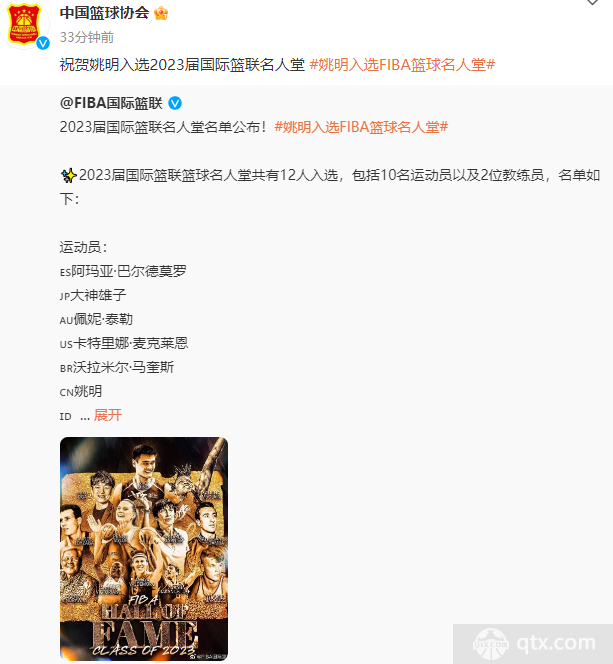613x664 pixels.
Task: Click the verified badge next to FIBA国际篮联
Action: 175,103
